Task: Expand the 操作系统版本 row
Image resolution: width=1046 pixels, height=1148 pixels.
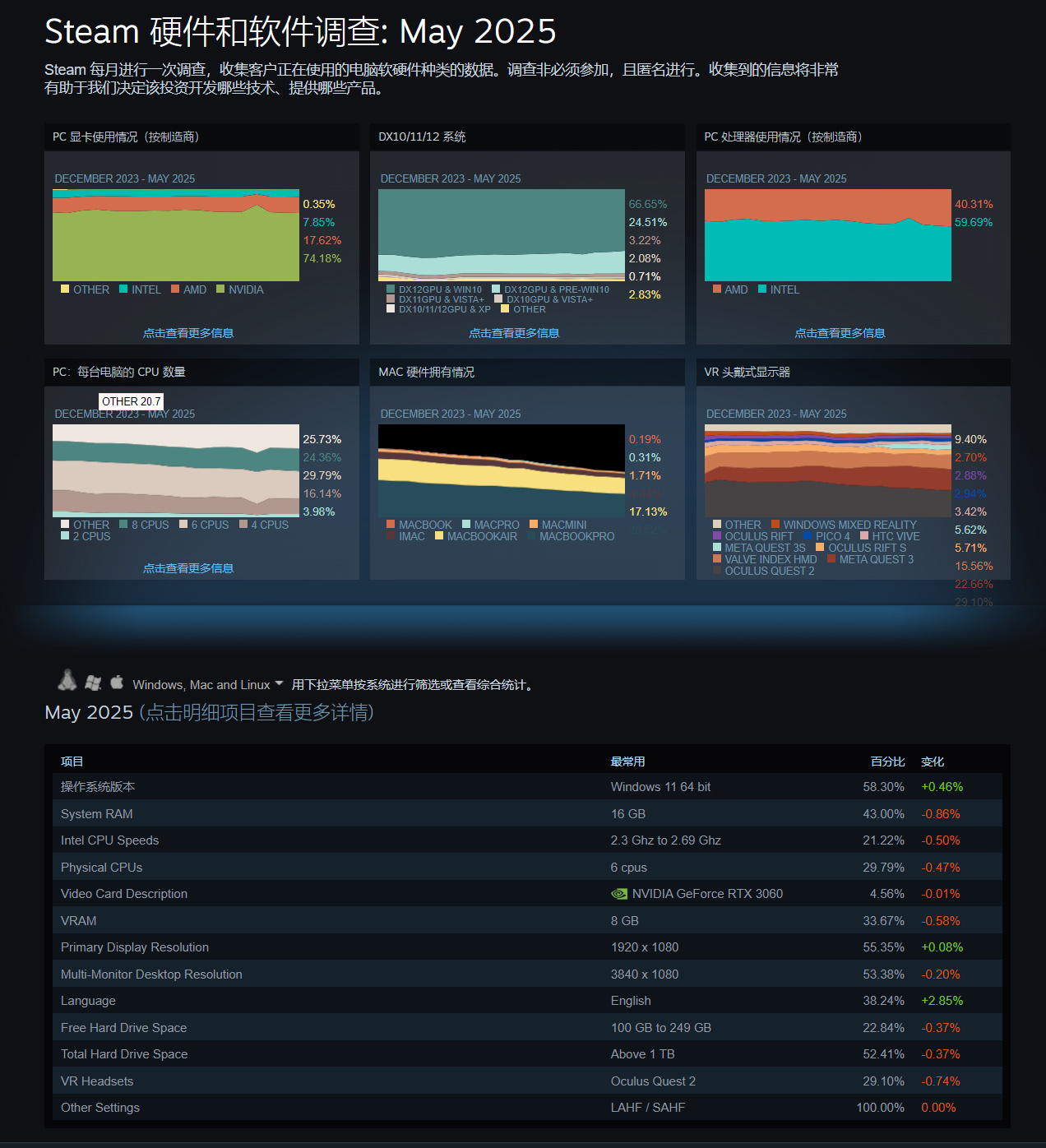Action: [x=527, y=787]
